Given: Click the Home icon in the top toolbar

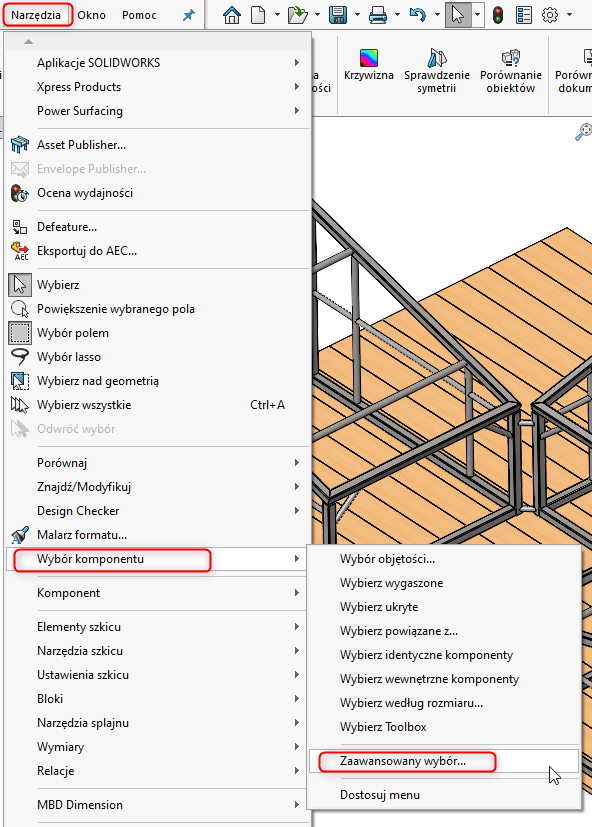Looking at the screenshot, I should (x=232, y=15).
